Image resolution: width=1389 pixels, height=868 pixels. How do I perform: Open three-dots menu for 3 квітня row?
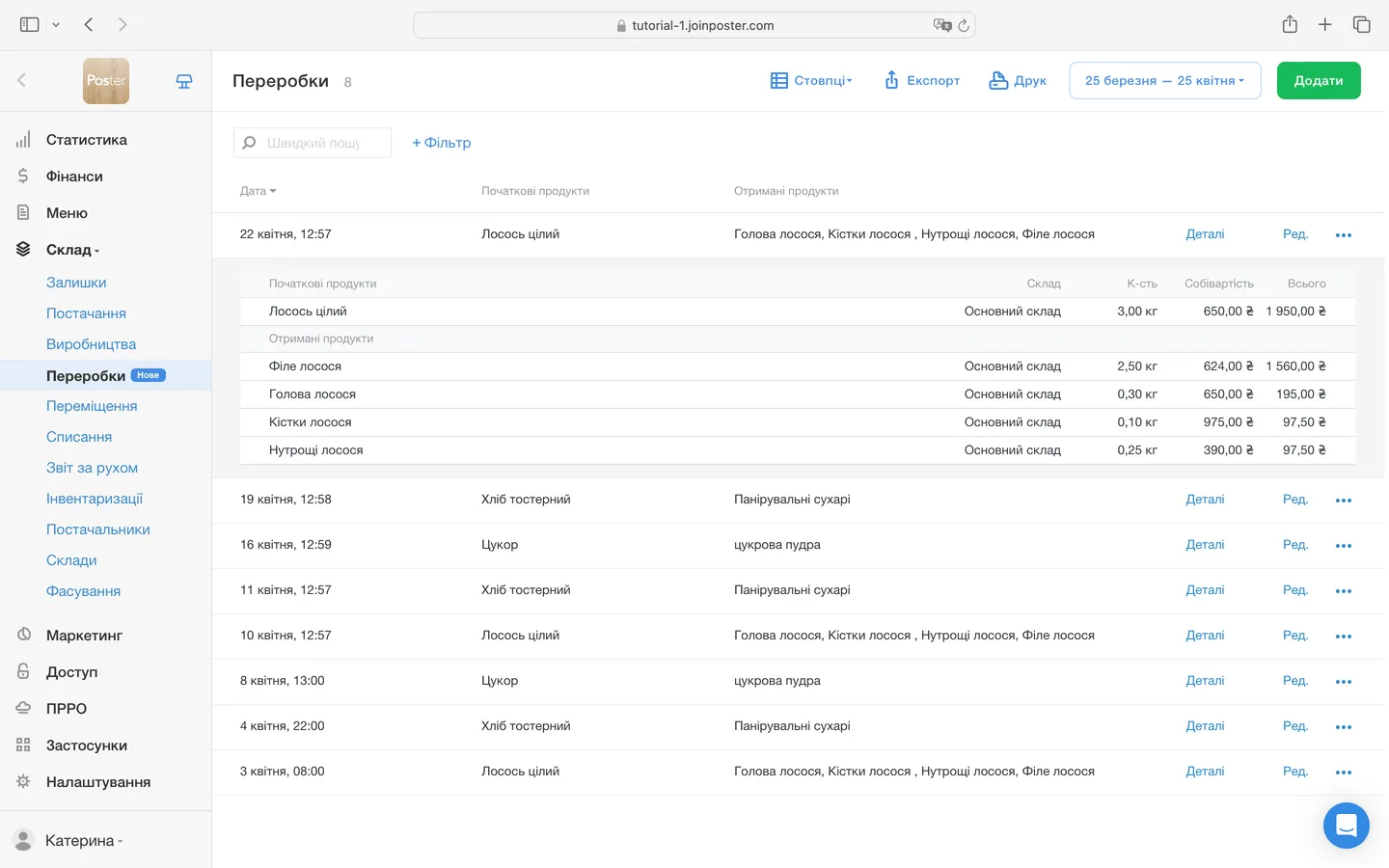click(1343, 773)
